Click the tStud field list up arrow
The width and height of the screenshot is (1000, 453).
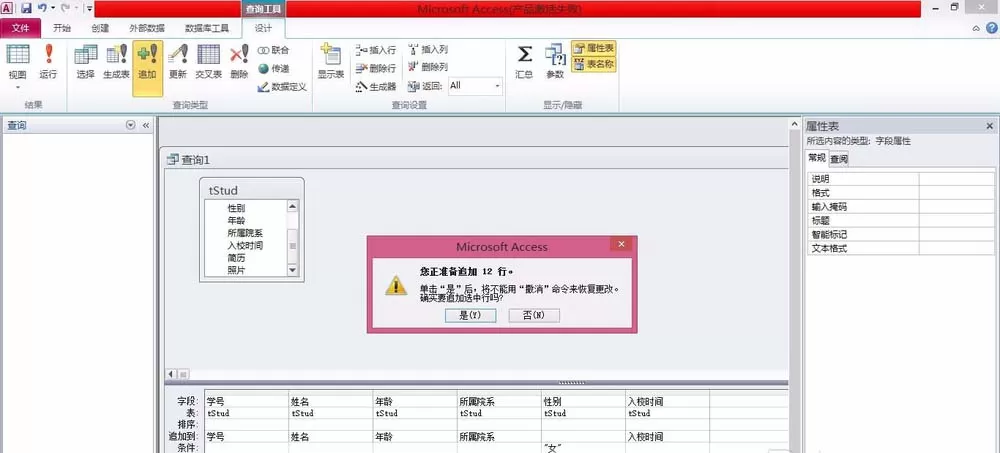click(x=293, y=206)
